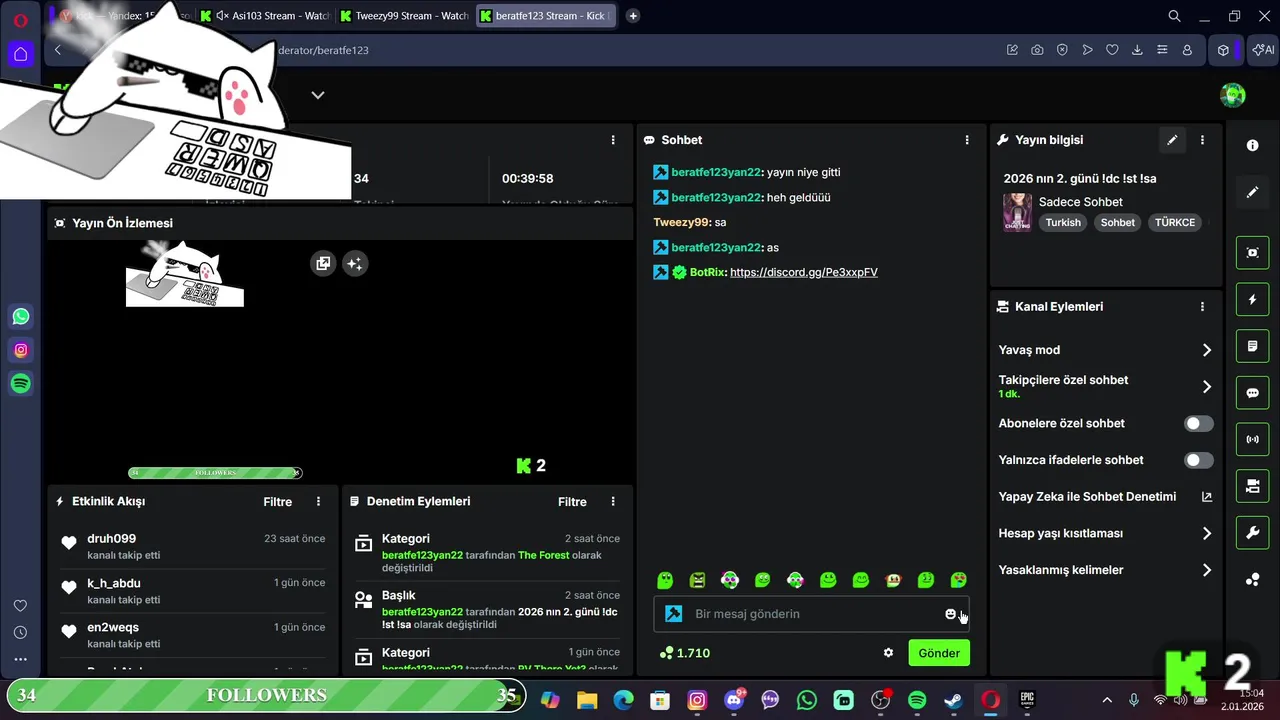
Task: Open chat settings gear icon
Action: (x=888, y=653)
